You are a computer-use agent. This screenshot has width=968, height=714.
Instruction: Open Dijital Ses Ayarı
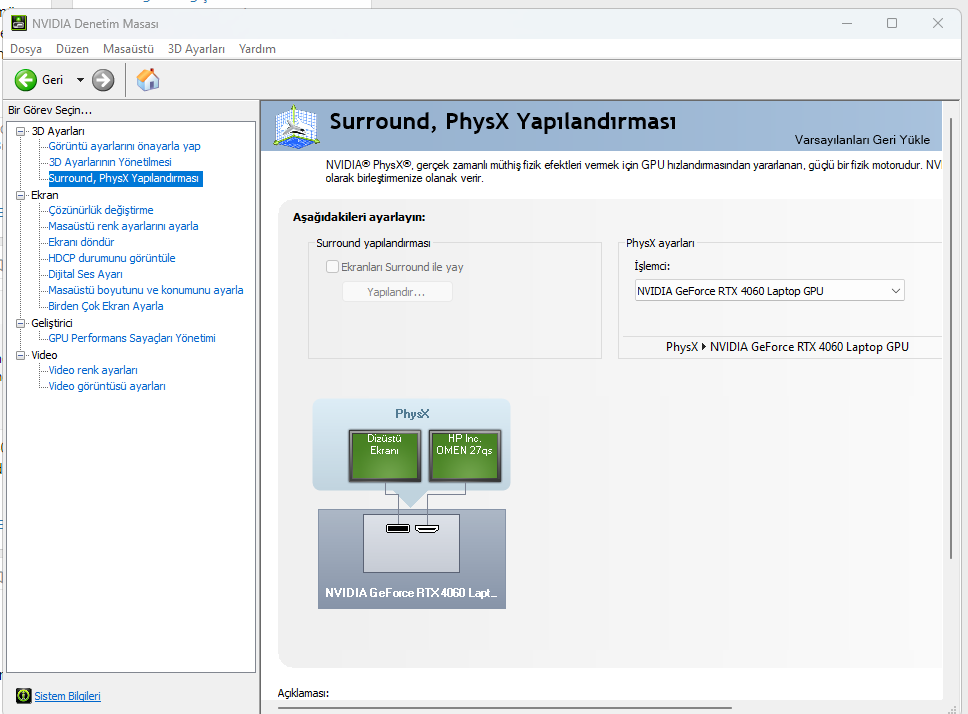tap(85, 275)
